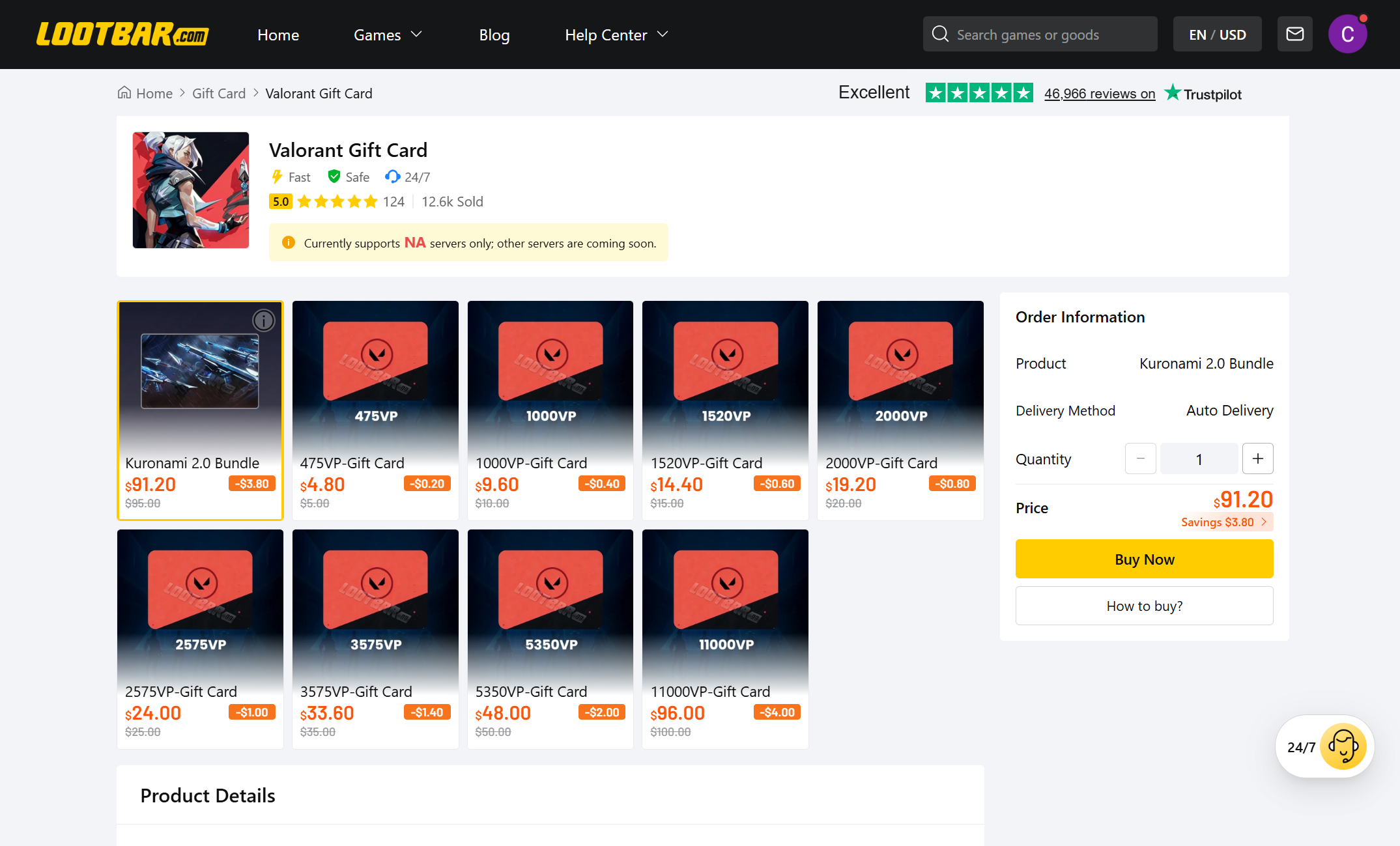Viewport: 1400px width, 846px height.
Task: Select the 11000VP-Gift Card
Action: point(725,639)
